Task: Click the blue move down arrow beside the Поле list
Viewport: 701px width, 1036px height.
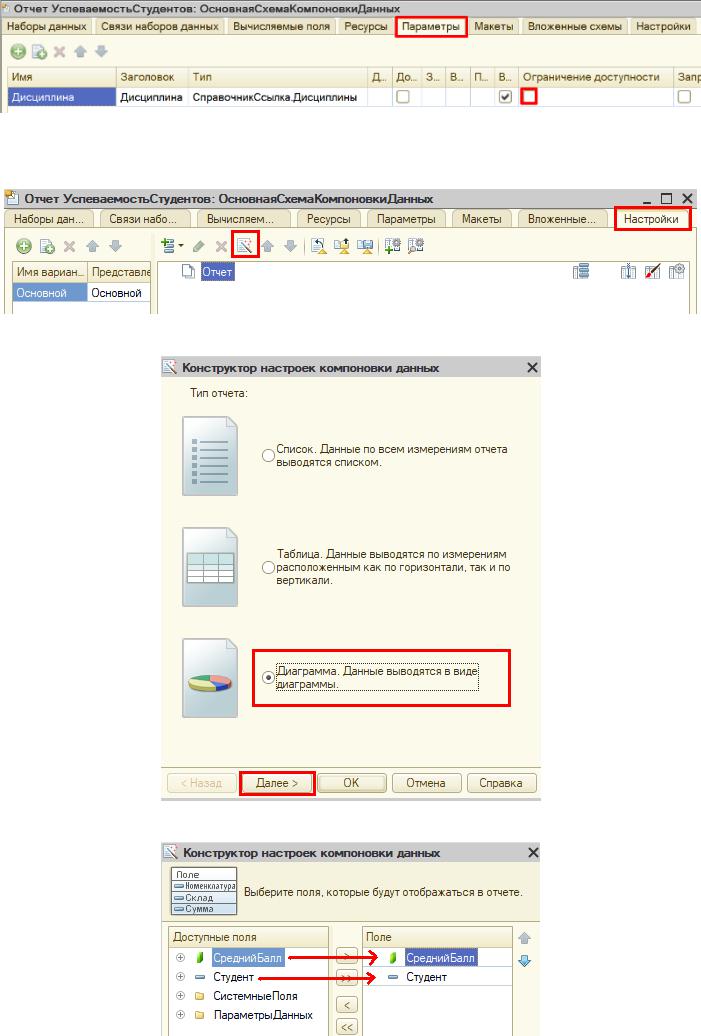Action: [x=524, y=961]
